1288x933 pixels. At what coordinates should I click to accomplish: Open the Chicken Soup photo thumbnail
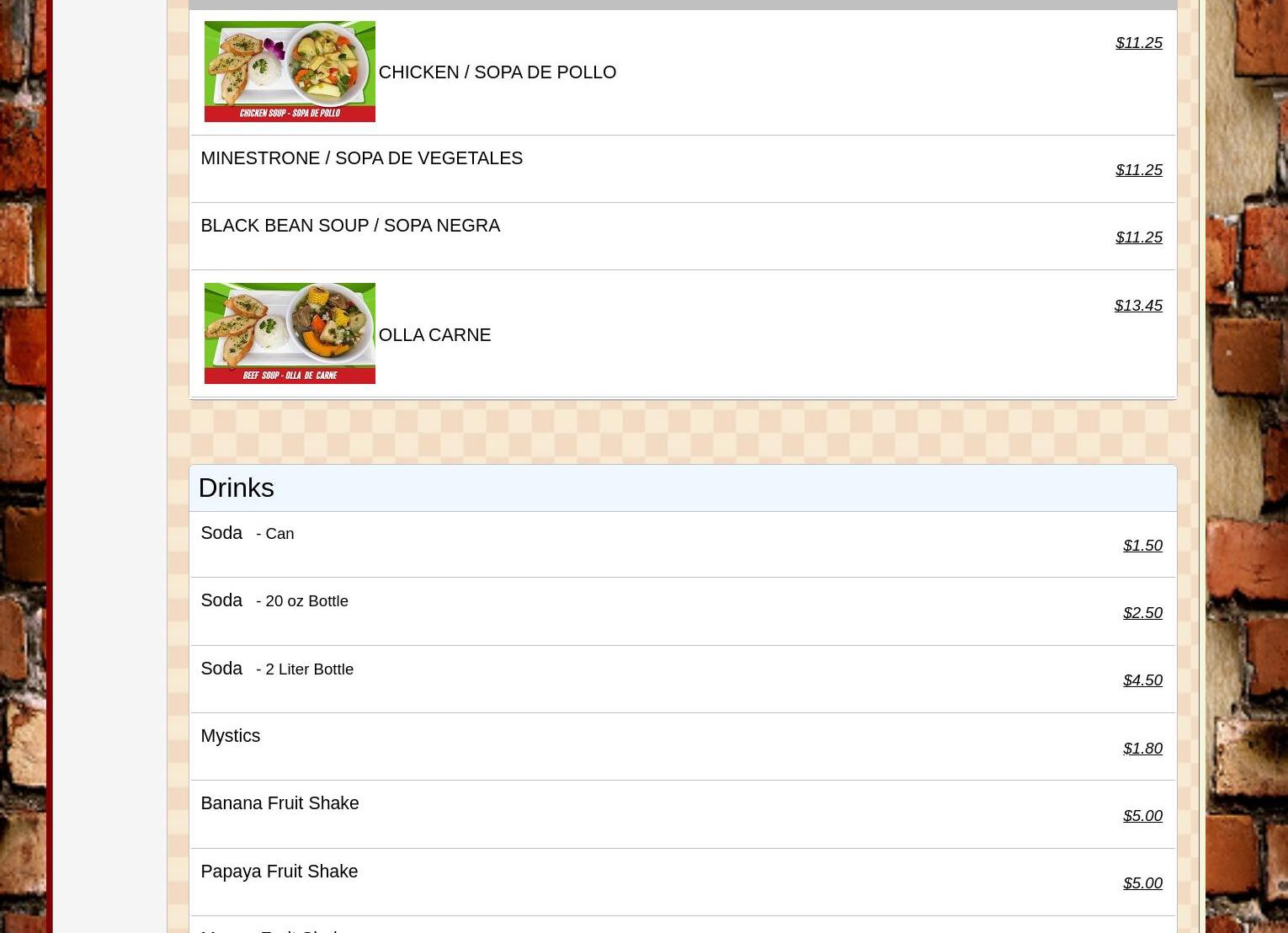tap(290, 72)
